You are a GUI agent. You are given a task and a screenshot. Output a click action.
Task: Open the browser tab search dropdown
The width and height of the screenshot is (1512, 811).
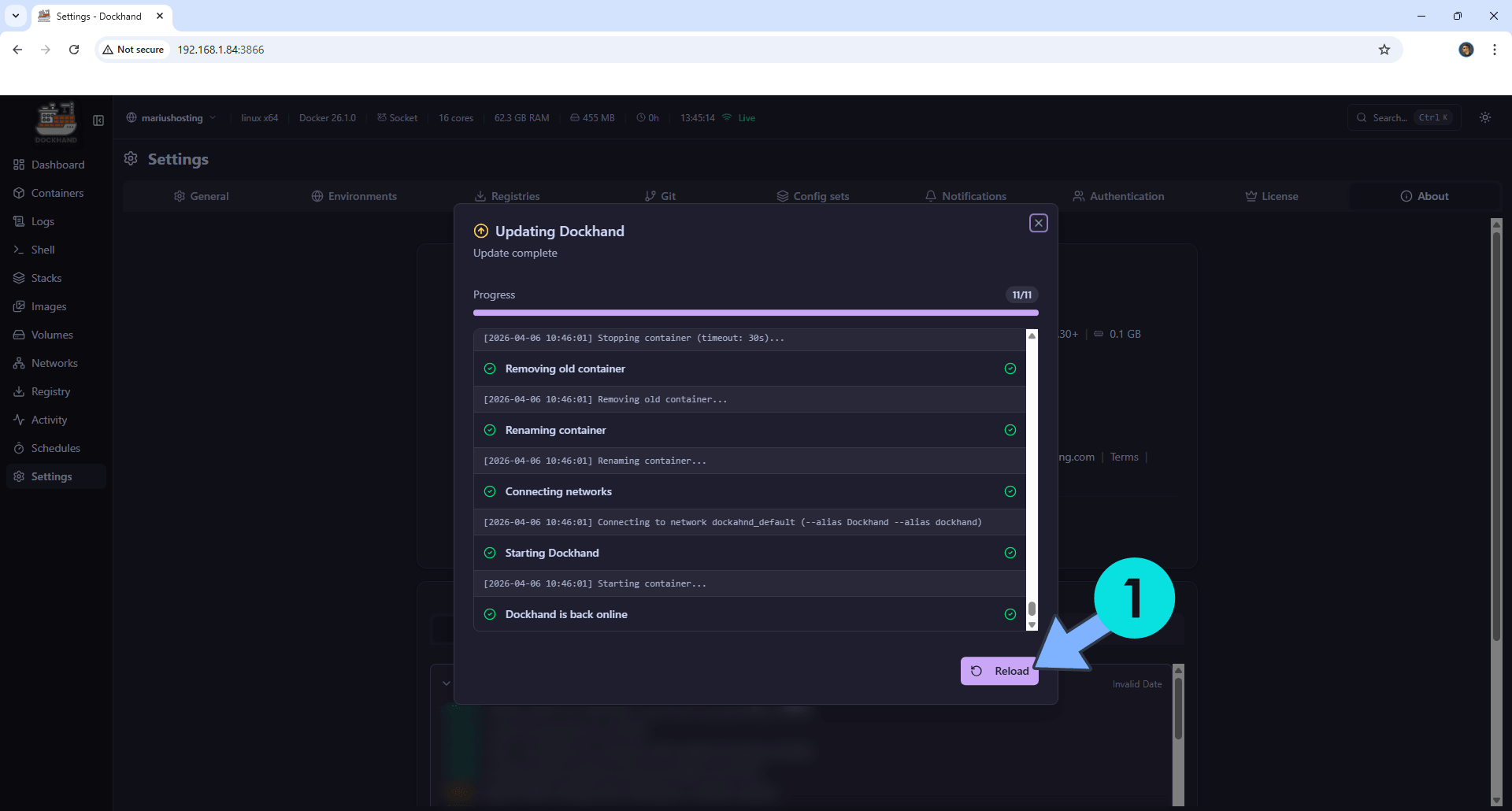click(x=16, y=16)
